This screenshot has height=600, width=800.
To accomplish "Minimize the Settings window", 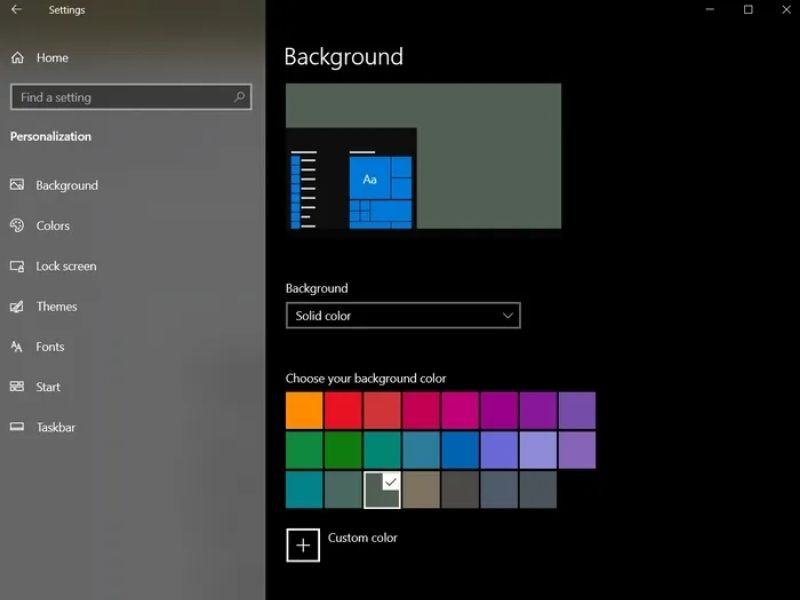I will 710,9.
